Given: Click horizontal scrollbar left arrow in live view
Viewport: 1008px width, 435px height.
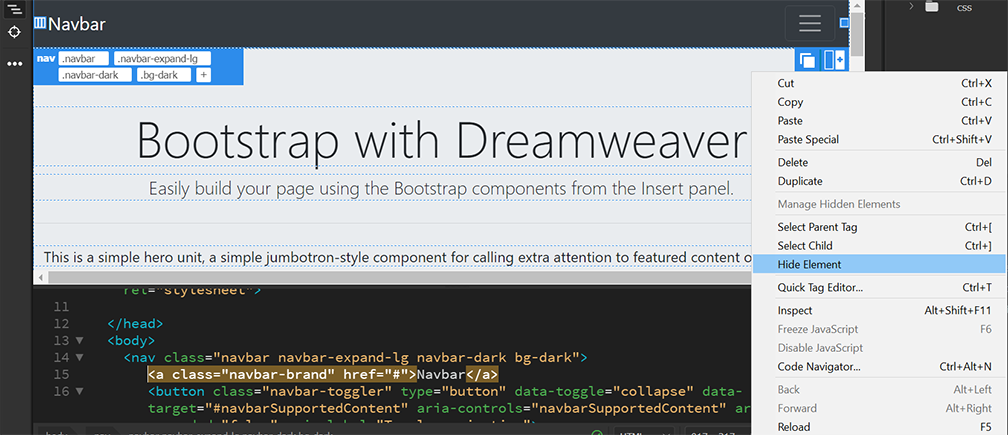Looking at the screenshot, I should point(42,278).
